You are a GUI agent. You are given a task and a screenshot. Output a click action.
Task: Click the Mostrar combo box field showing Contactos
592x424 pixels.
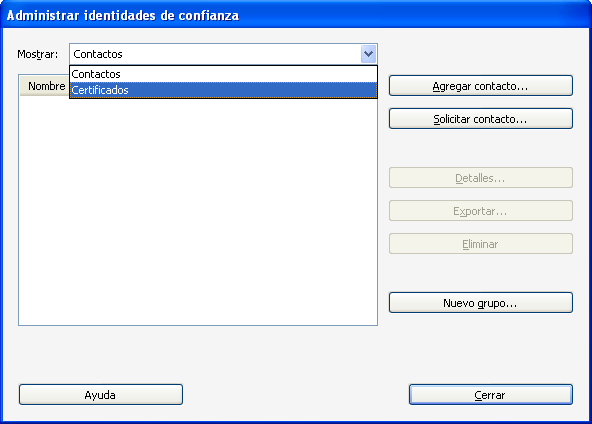(x=215, y=54)
